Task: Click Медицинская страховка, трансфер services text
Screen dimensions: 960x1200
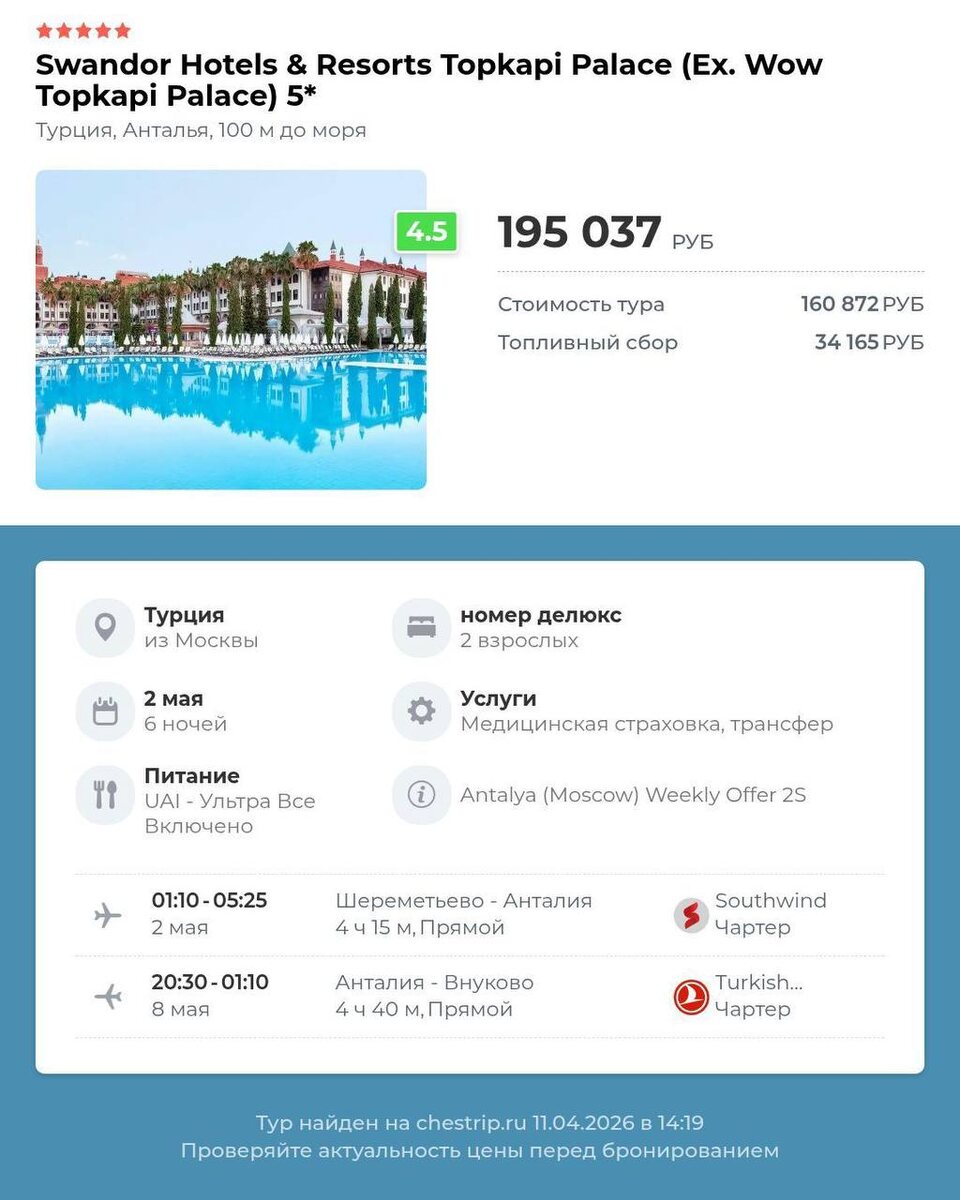Action: pos(647,724)
